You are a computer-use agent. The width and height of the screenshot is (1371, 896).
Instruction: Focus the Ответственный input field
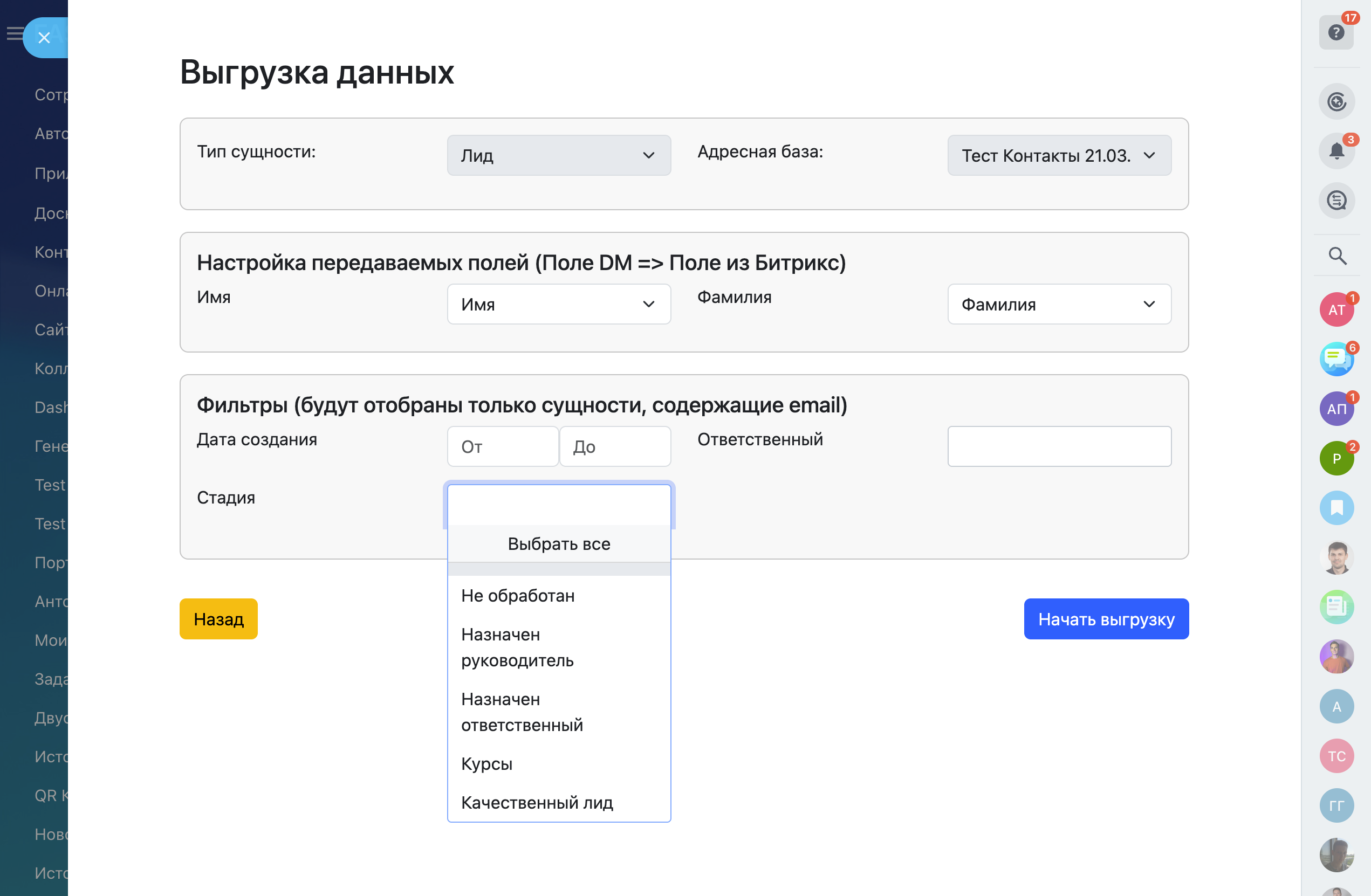point(1058,446)
